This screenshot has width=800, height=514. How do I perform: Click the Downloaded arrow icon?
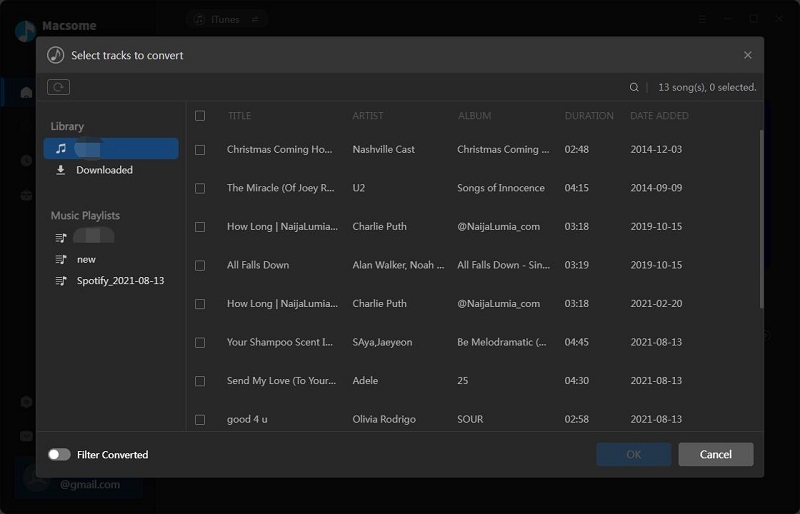61,170
